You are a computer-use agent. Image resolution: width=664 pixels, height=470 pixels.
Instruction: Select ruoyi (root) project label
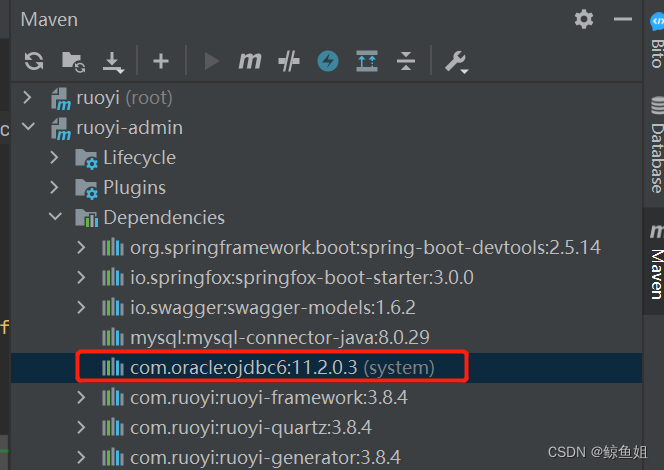tap(124, 98)
